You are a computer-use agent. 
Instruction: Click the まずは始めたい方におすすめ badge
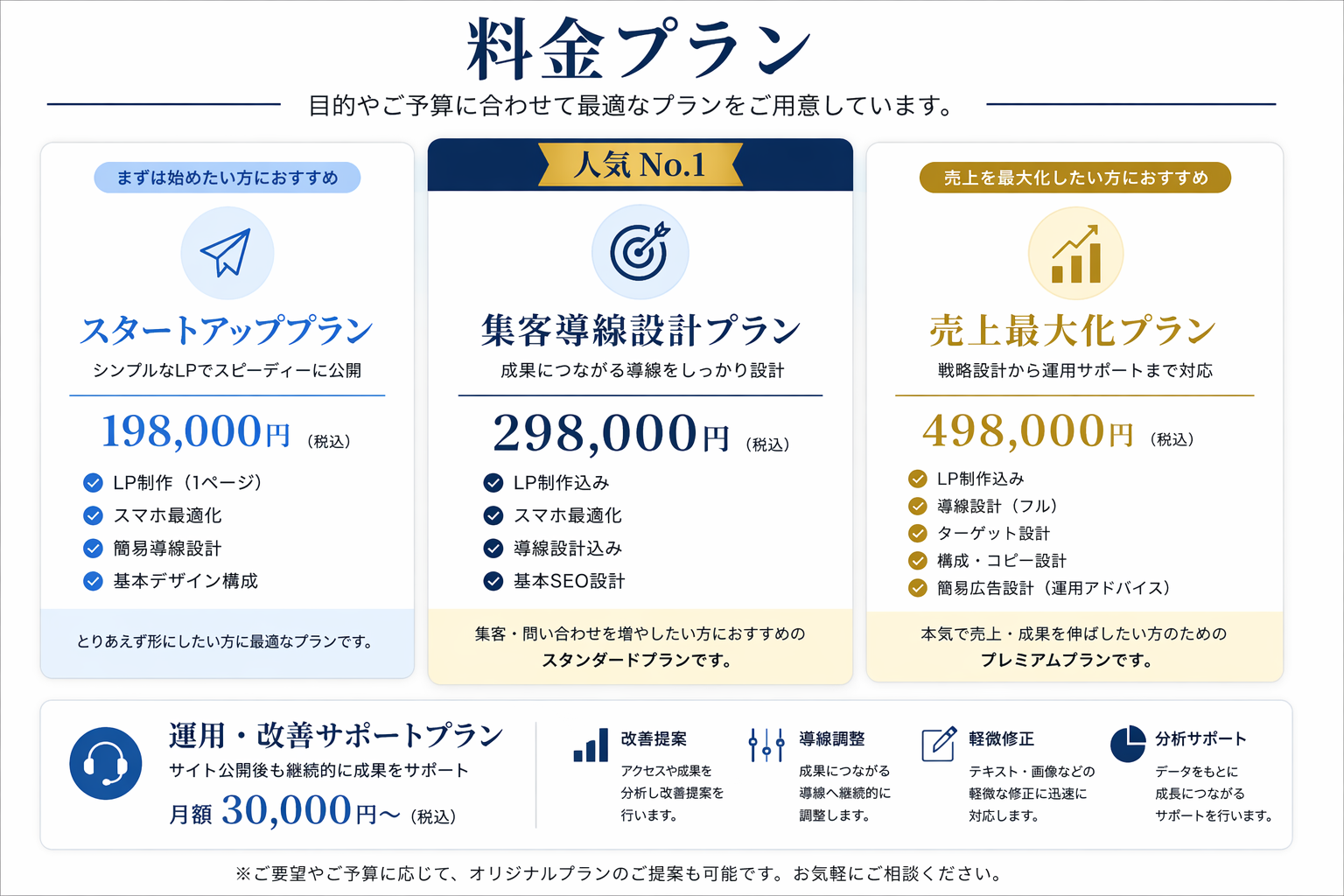pos(227,178)
